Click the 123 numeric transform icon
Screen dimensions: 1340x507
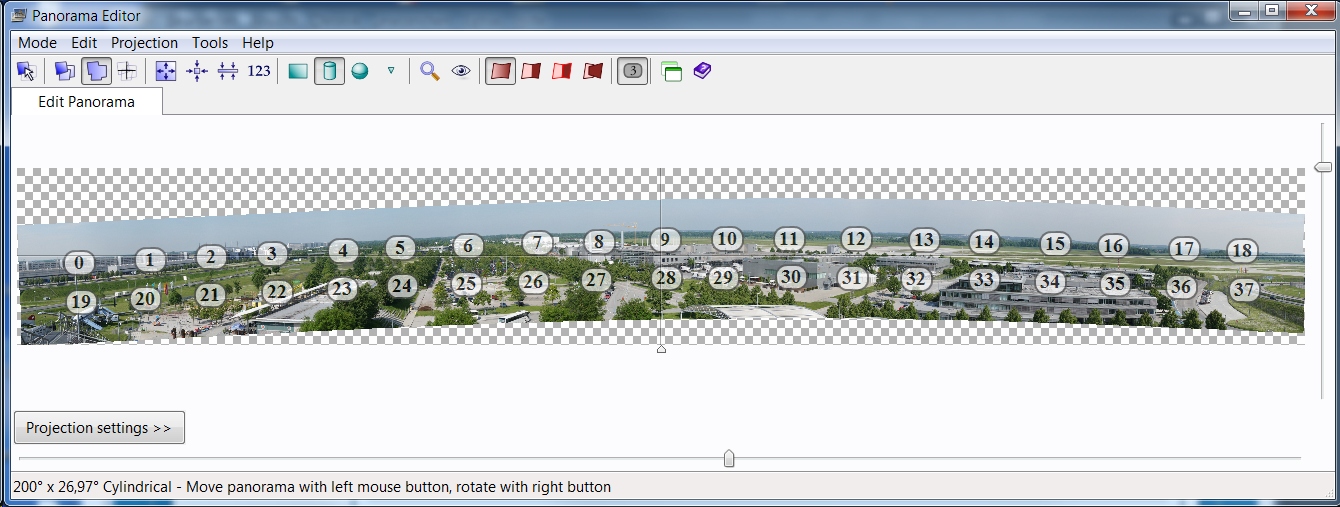(x=259, y=71)
